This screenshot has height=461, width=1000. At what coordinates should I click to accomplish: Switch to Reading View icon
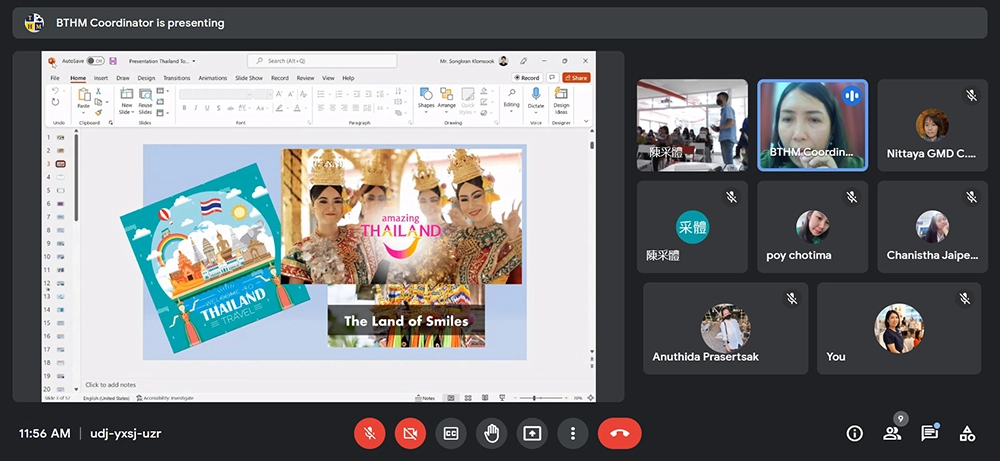[x=485, y=398]
